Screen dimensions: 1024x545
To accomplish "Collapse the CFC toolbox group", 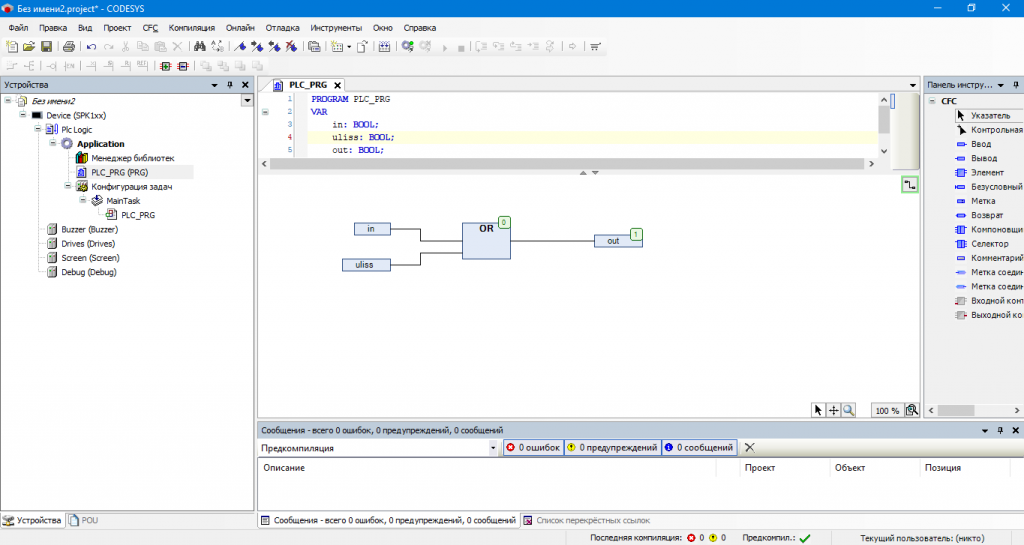I will pos(932,101).
